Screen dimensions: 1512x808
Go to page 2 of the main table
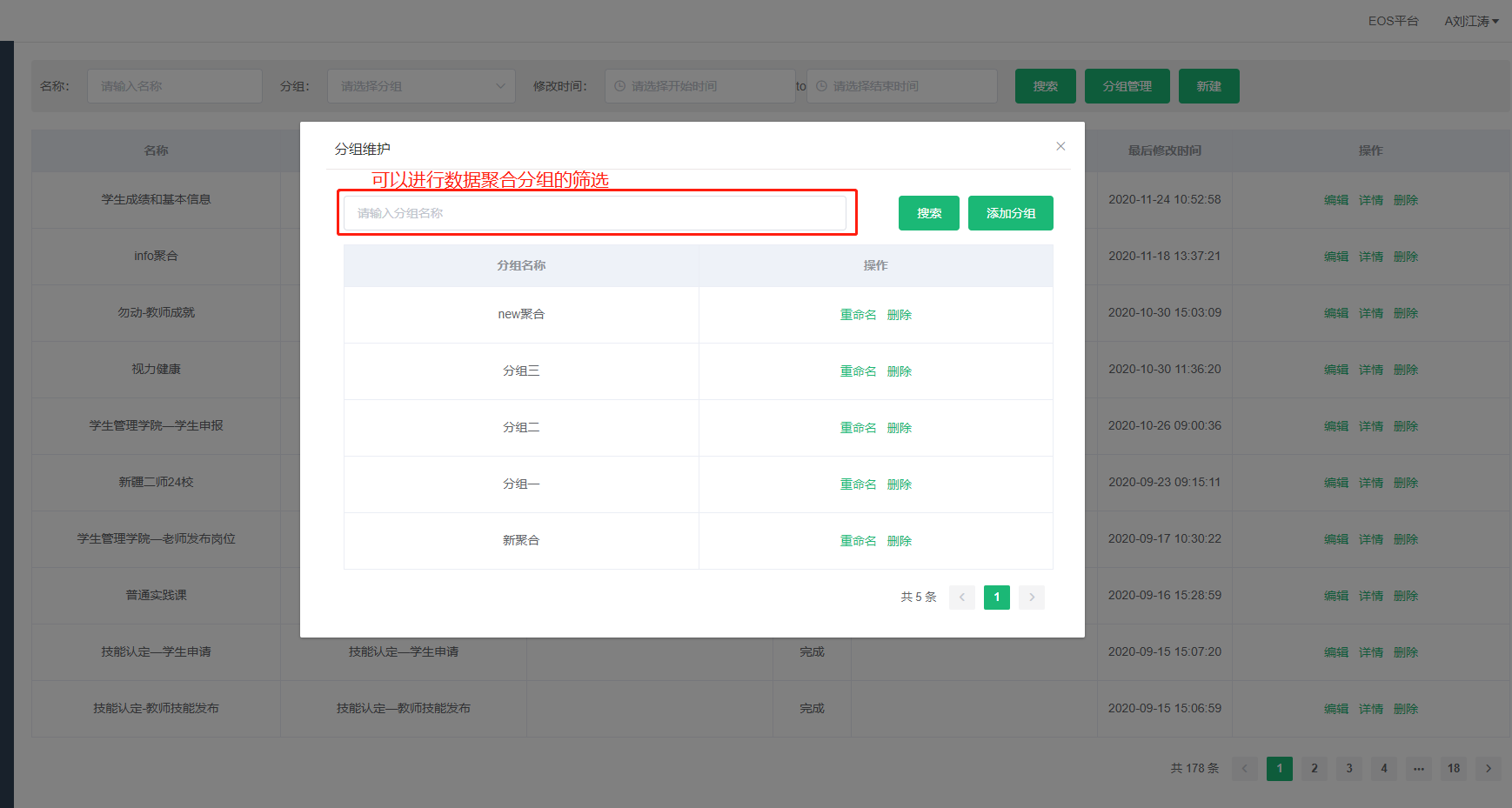(1315, 768)
